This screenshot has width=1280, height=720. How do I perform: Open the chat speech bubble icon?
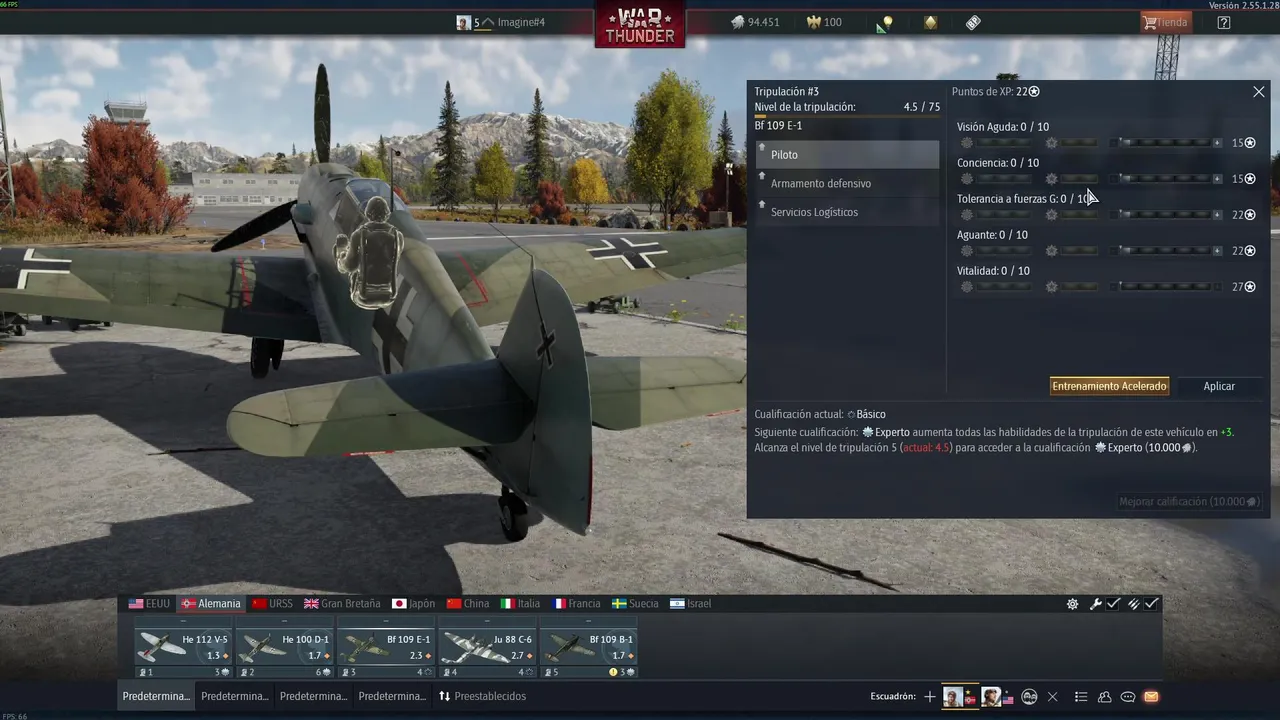(x=1128, y=696)
